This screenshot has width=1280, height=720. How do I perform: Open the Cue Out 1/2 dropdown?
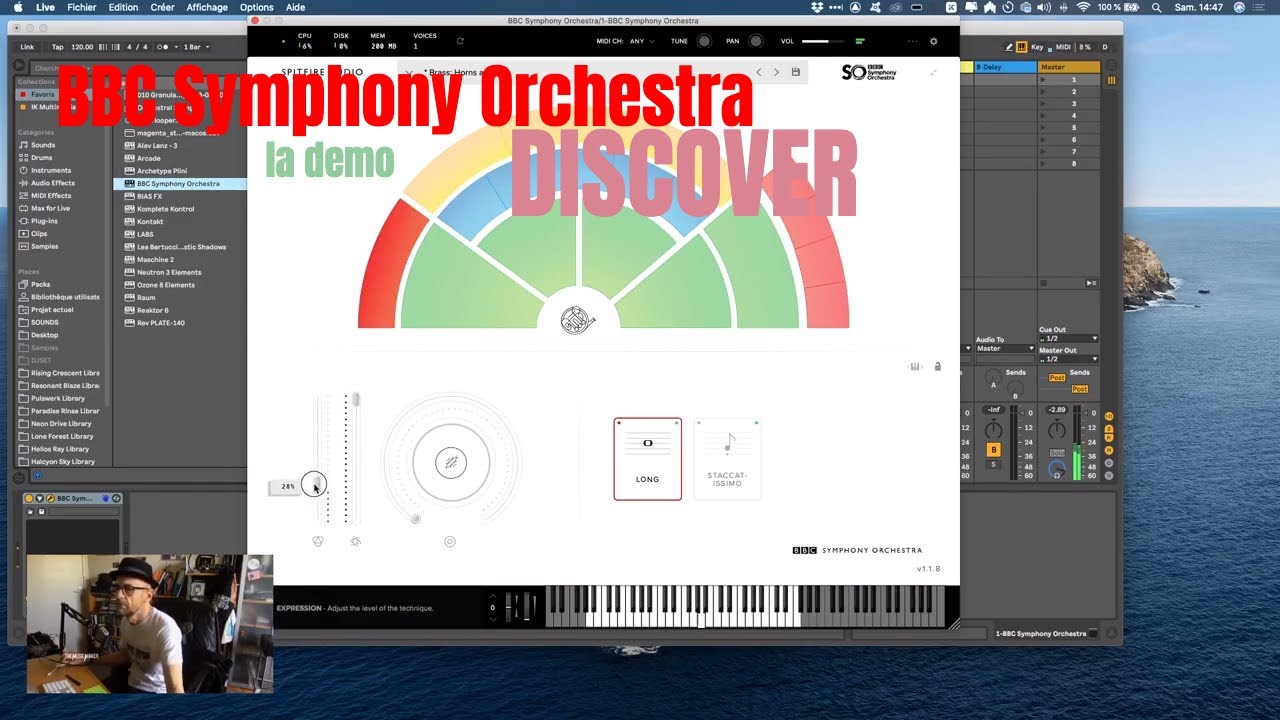1068,338
